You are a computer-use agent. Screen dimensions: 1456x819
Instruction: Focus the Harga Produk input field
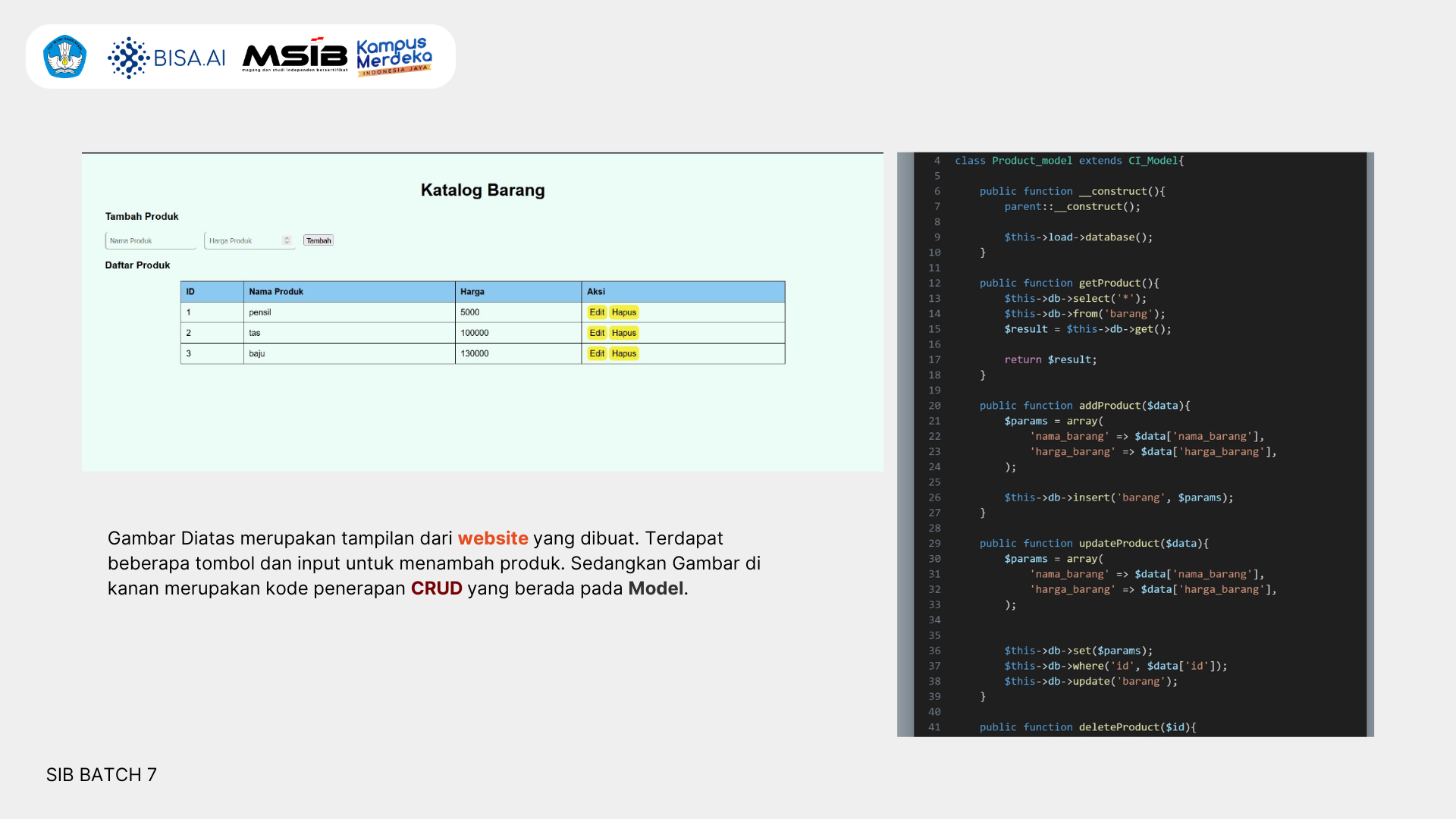(249, 240)
